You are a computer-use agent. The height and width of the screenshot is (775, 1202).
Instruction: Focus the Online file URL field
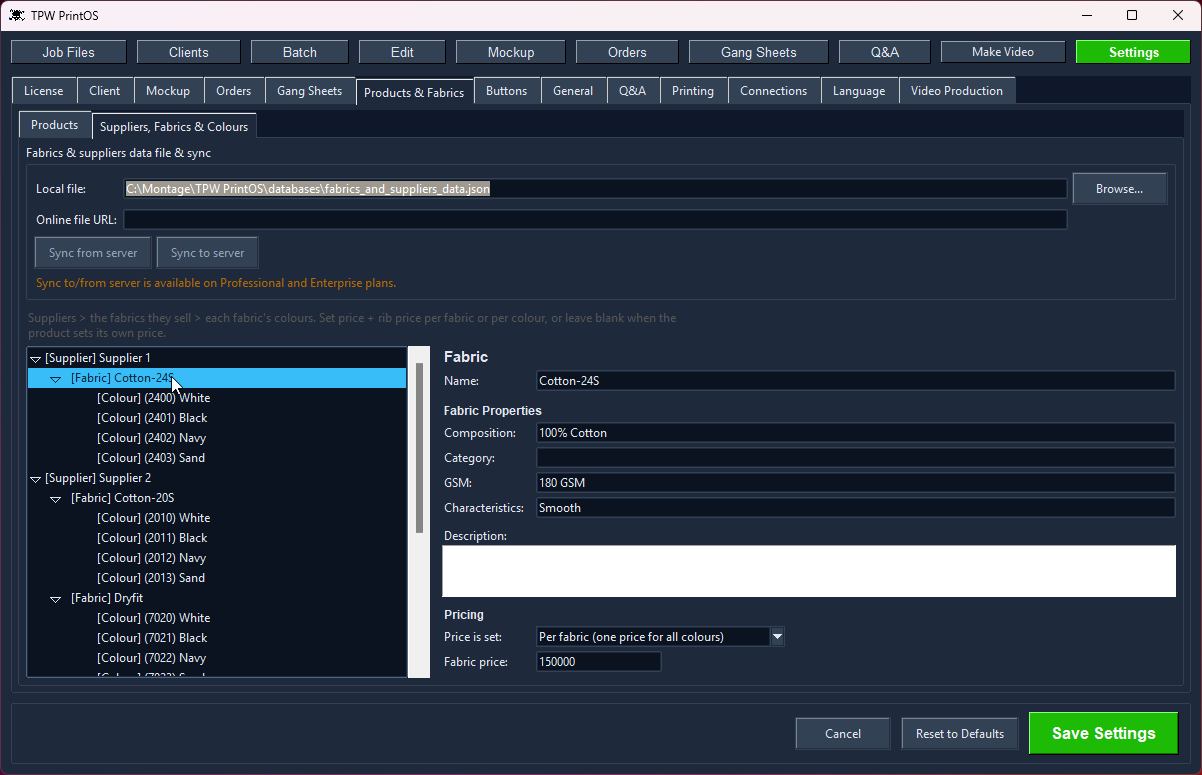click(x=595, y=219)
